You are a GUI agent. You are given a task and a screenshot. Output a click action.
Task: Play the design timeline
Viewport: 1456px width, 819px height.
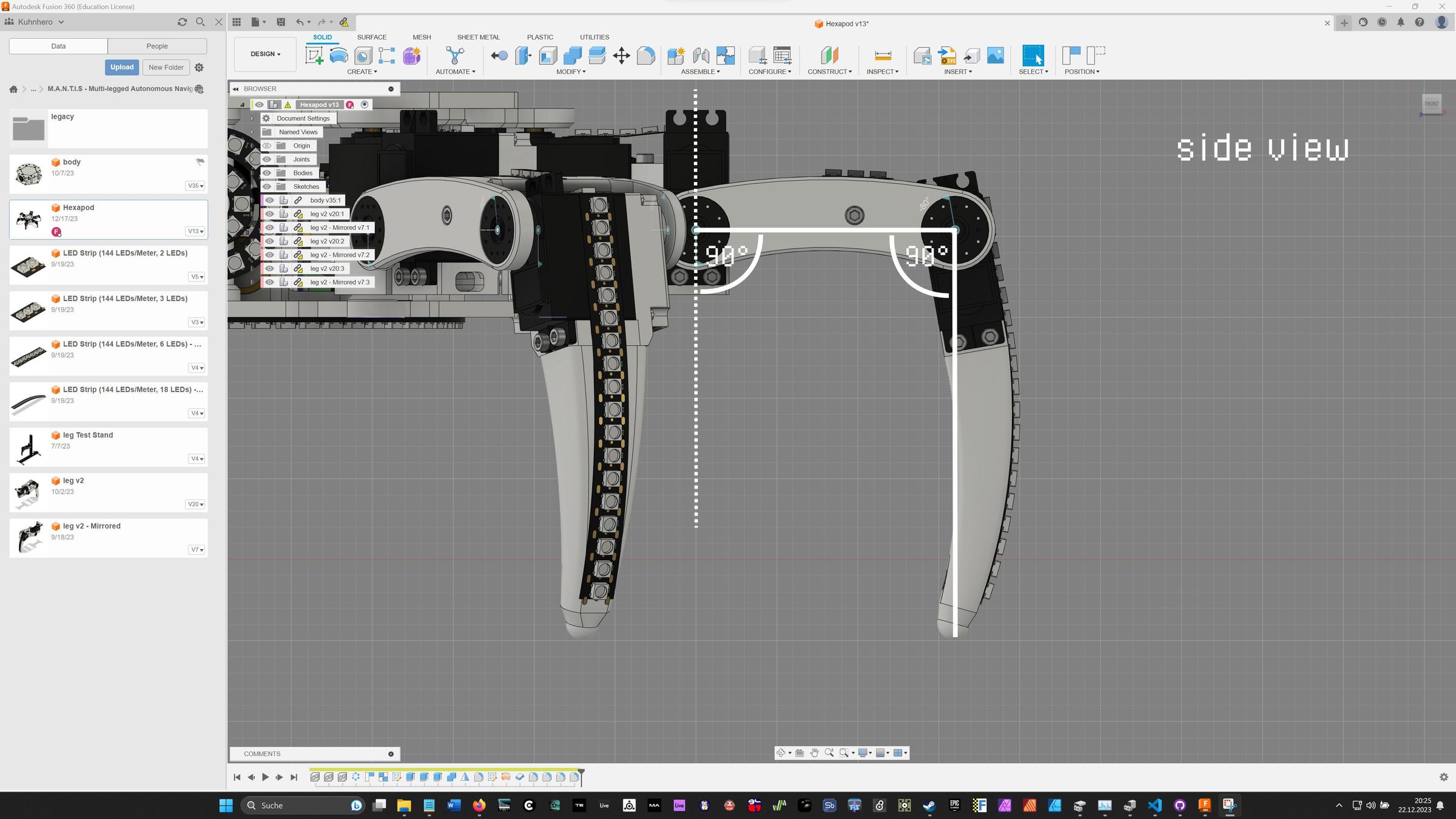265,777
